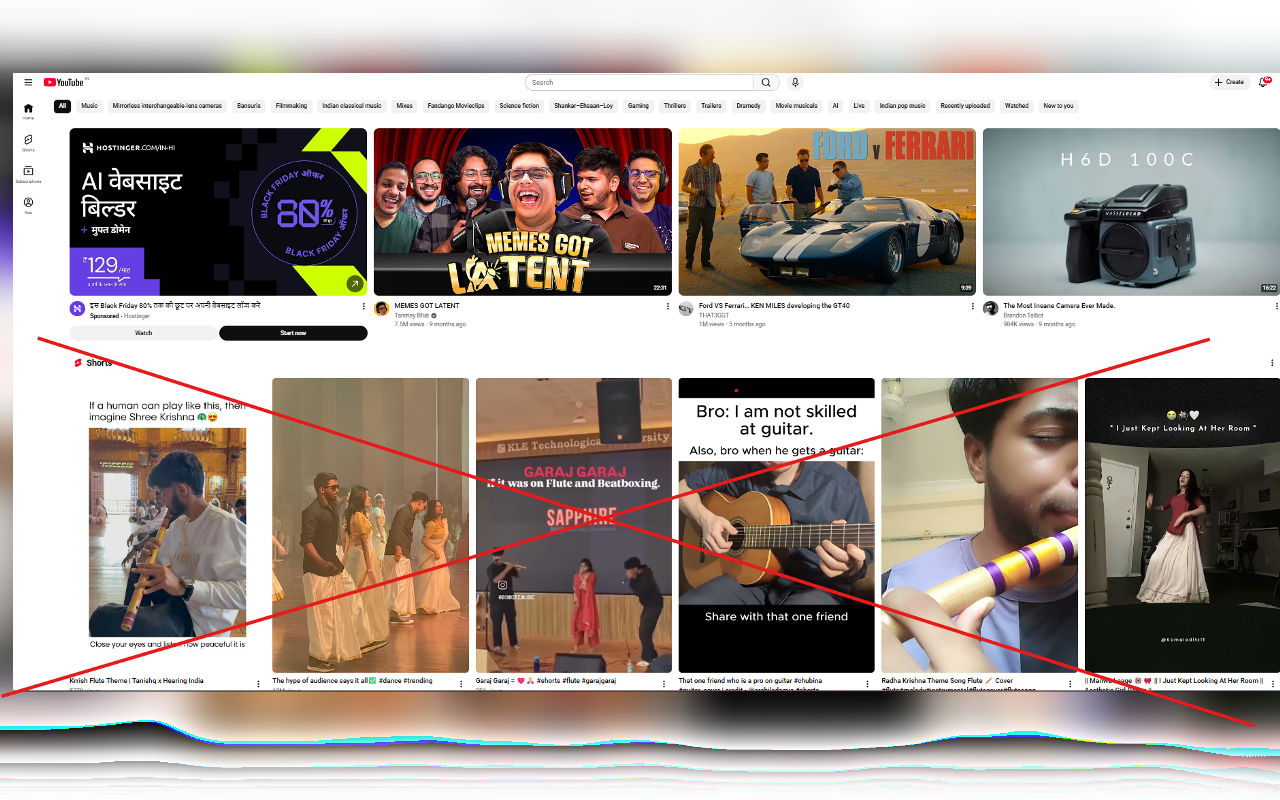Click the Brandon Talbot channel avatar
This screenshot has width=1280, height=800.
tap(990, 308)
